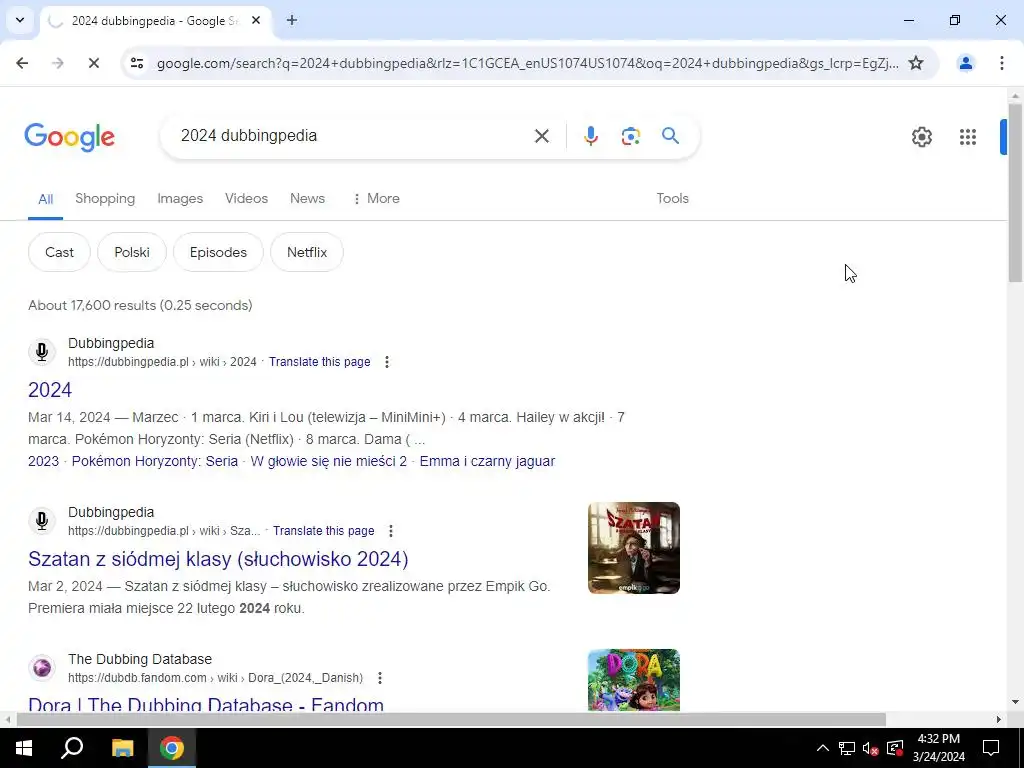This screenshot has width=1024, height=768.
Task: Click the horizontal scrollbar thumb
Action: [451, 720]
